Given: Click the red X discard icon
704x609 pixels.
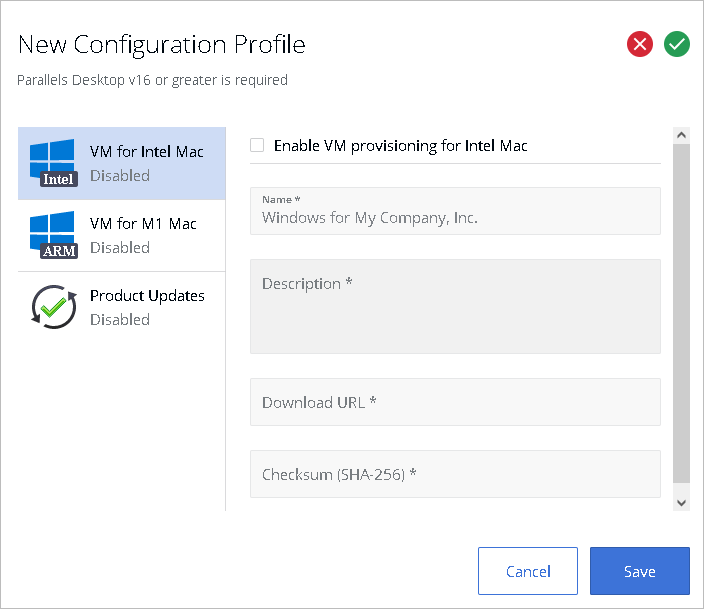Looking at the screenshot, I should coord(640,44).
